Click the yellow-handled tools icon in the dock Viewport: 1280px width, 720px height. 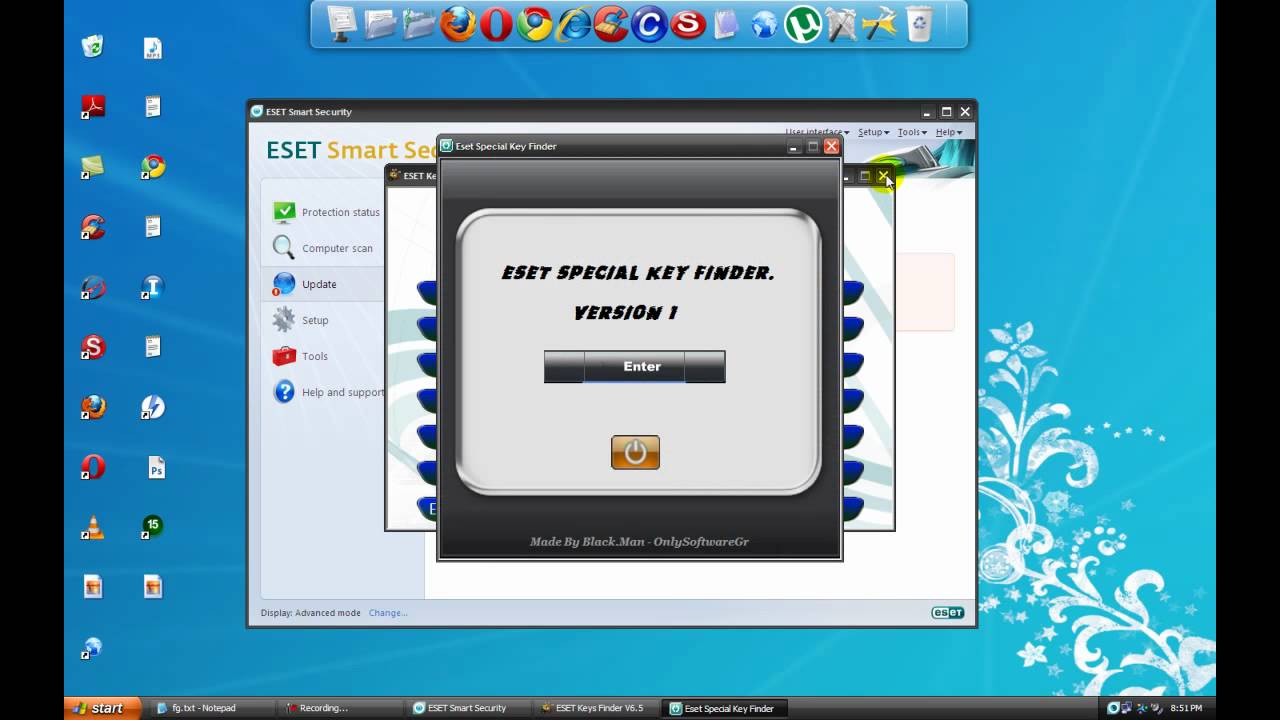(x=880, y=23)
